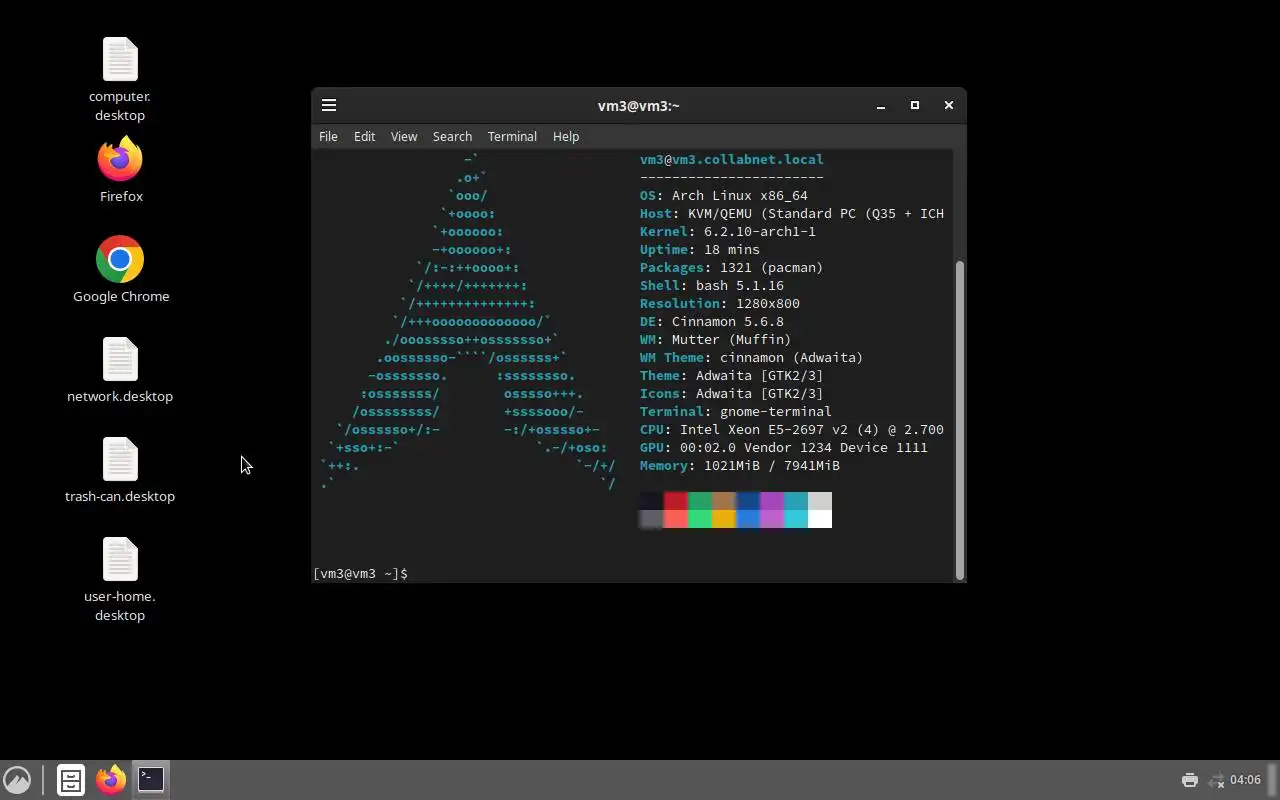Open the network status tray icon
This screenshot has height=800, width=1280.
[1216, 780]
